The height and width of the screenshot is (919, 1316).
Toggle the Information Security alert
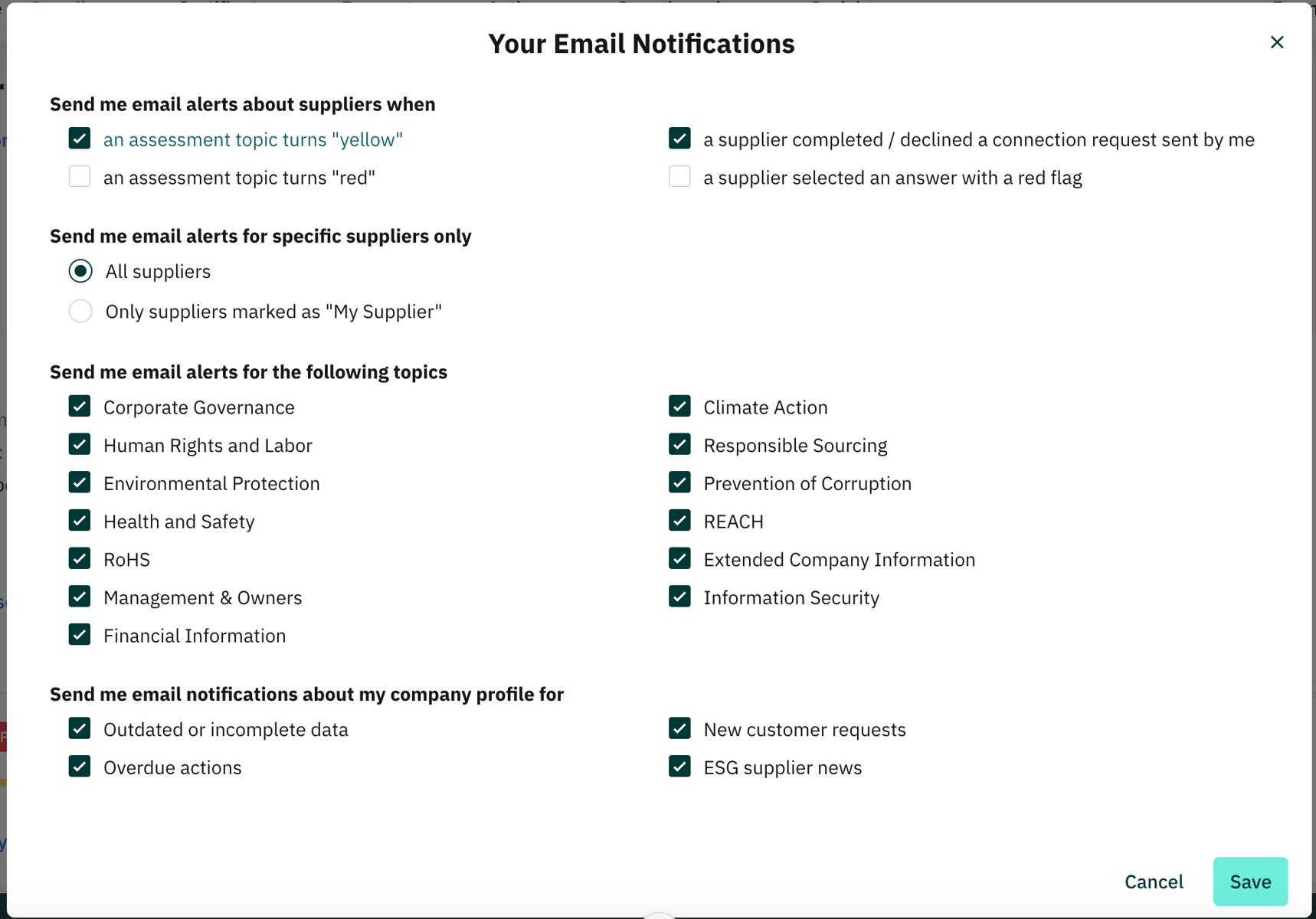679,597
